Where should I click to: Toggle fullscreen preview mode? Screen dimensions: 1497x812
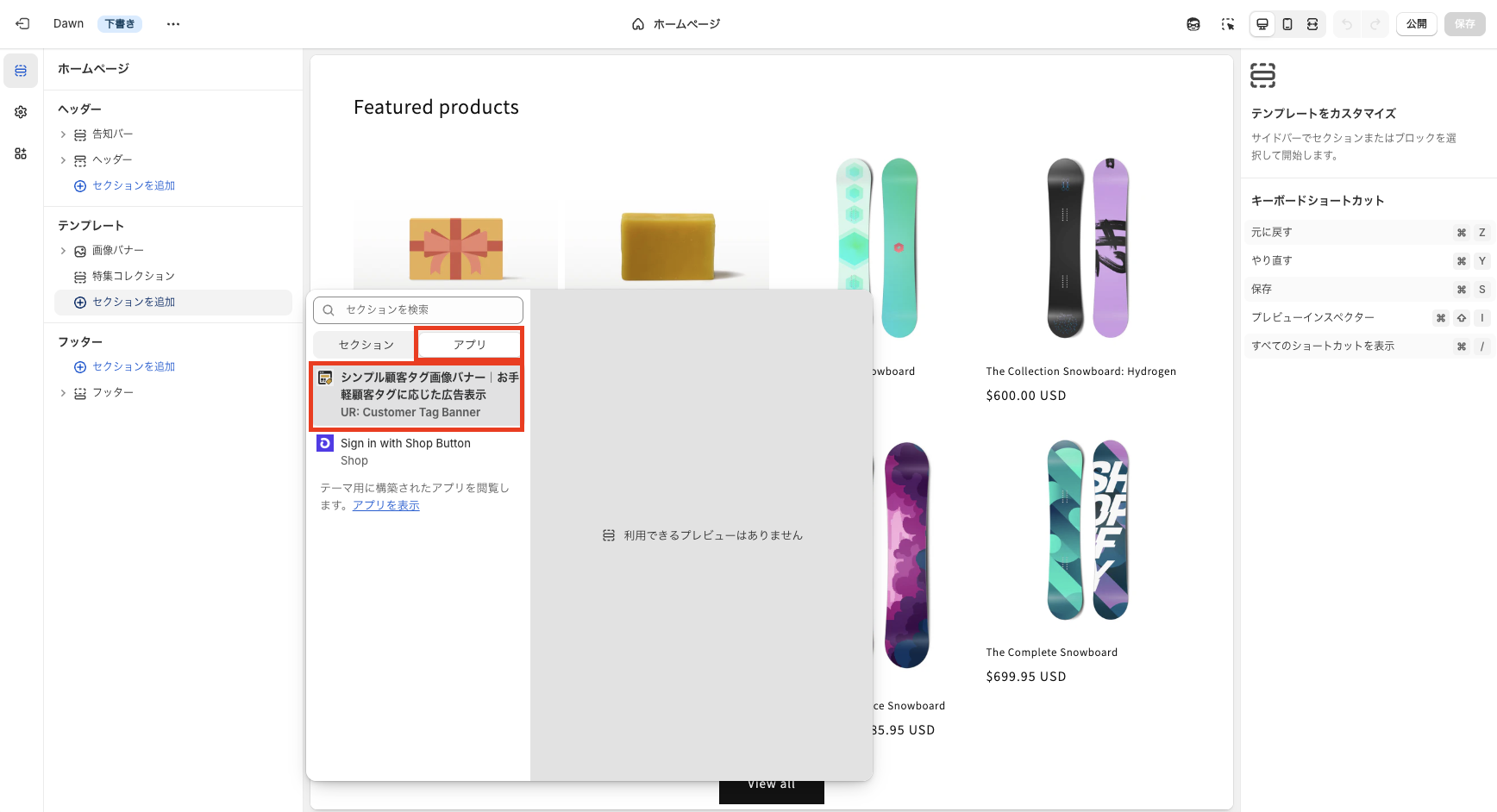(x=1312, y=24)
